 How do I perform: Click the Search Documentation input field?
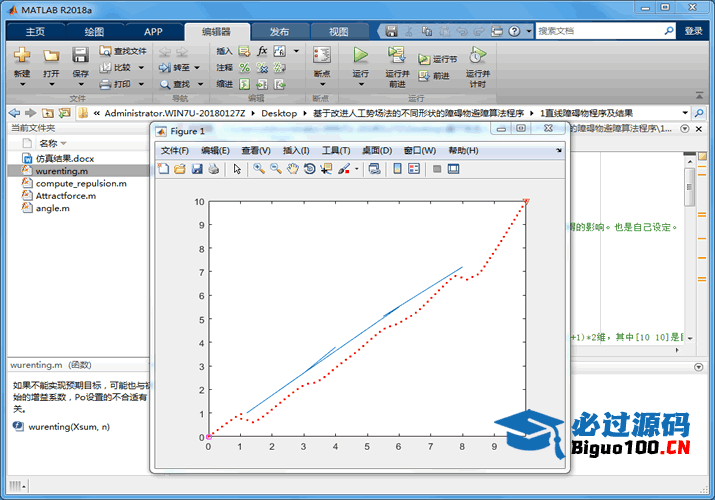603,31
